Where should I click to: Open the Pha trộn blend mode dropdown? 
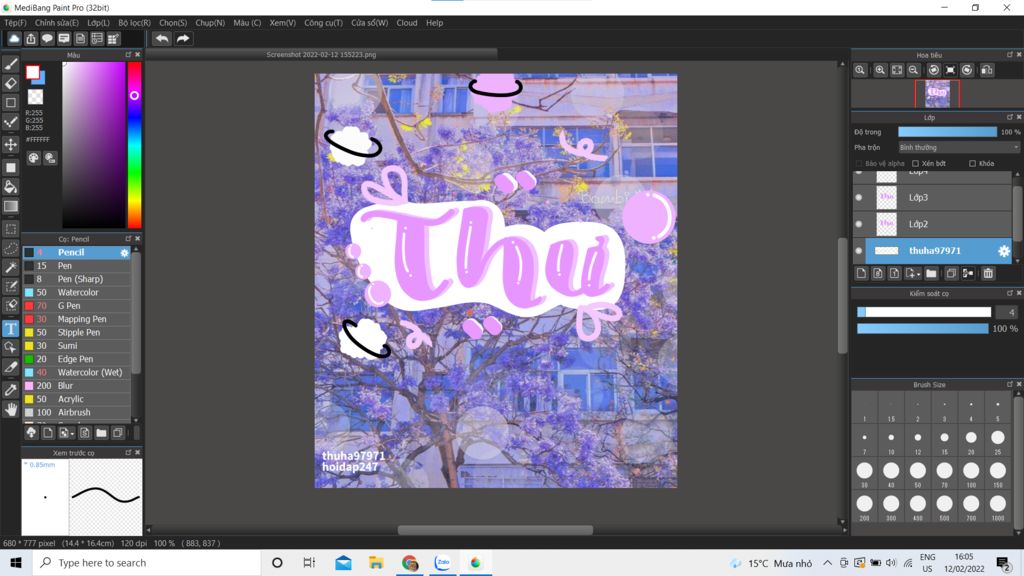[x=959, y=148]
